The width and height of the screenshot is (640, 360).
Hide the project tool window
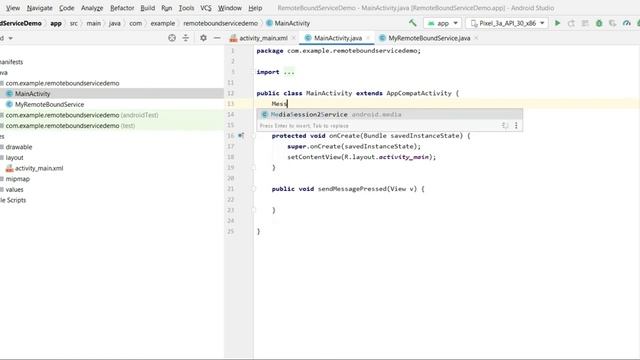(217, 38)
